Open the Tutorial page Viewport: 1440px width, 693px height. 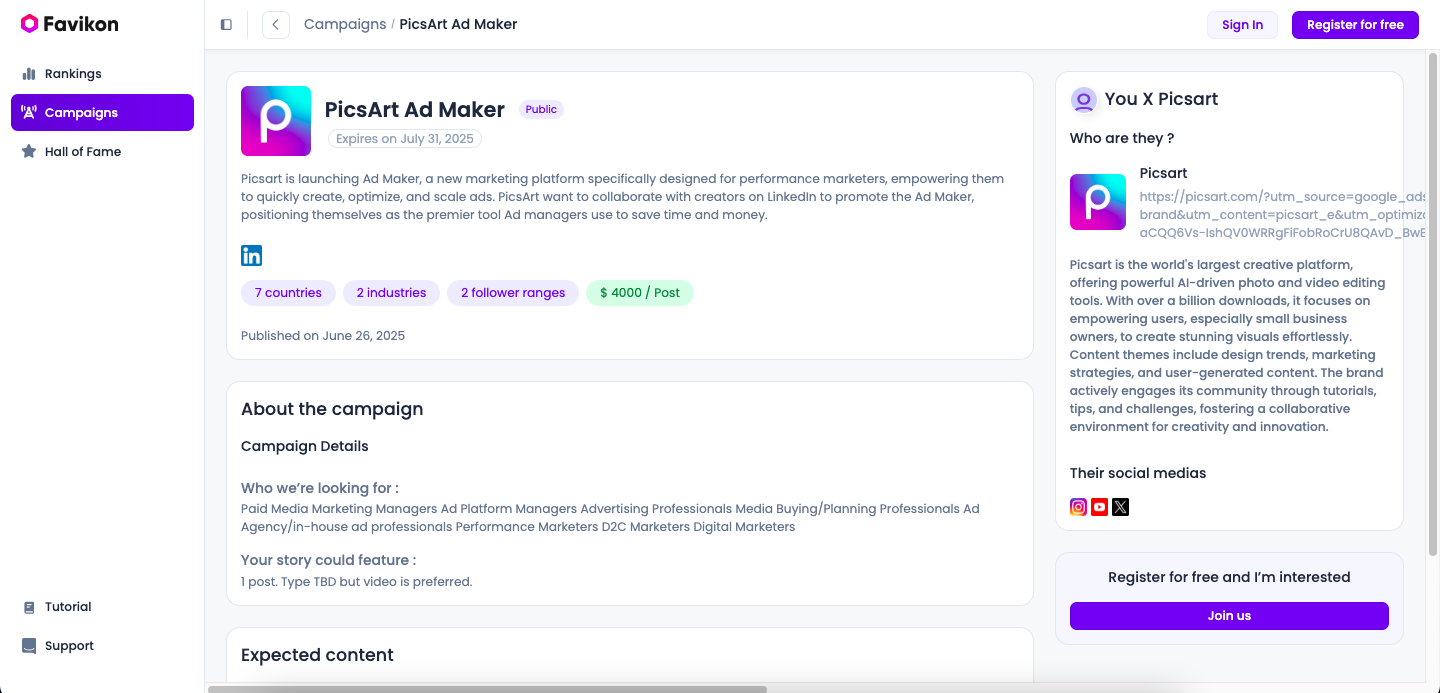point(102,607)
